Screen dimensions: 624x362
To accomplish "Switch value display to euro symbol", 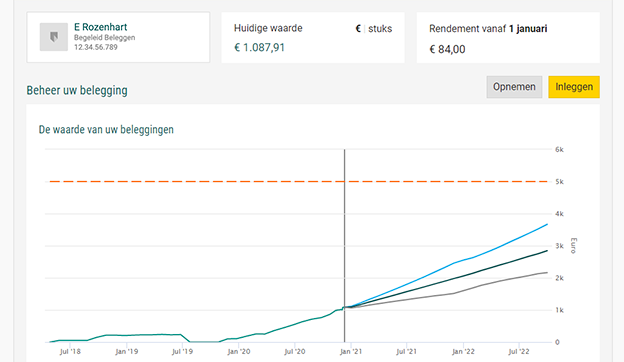I will tap(358, 29).
